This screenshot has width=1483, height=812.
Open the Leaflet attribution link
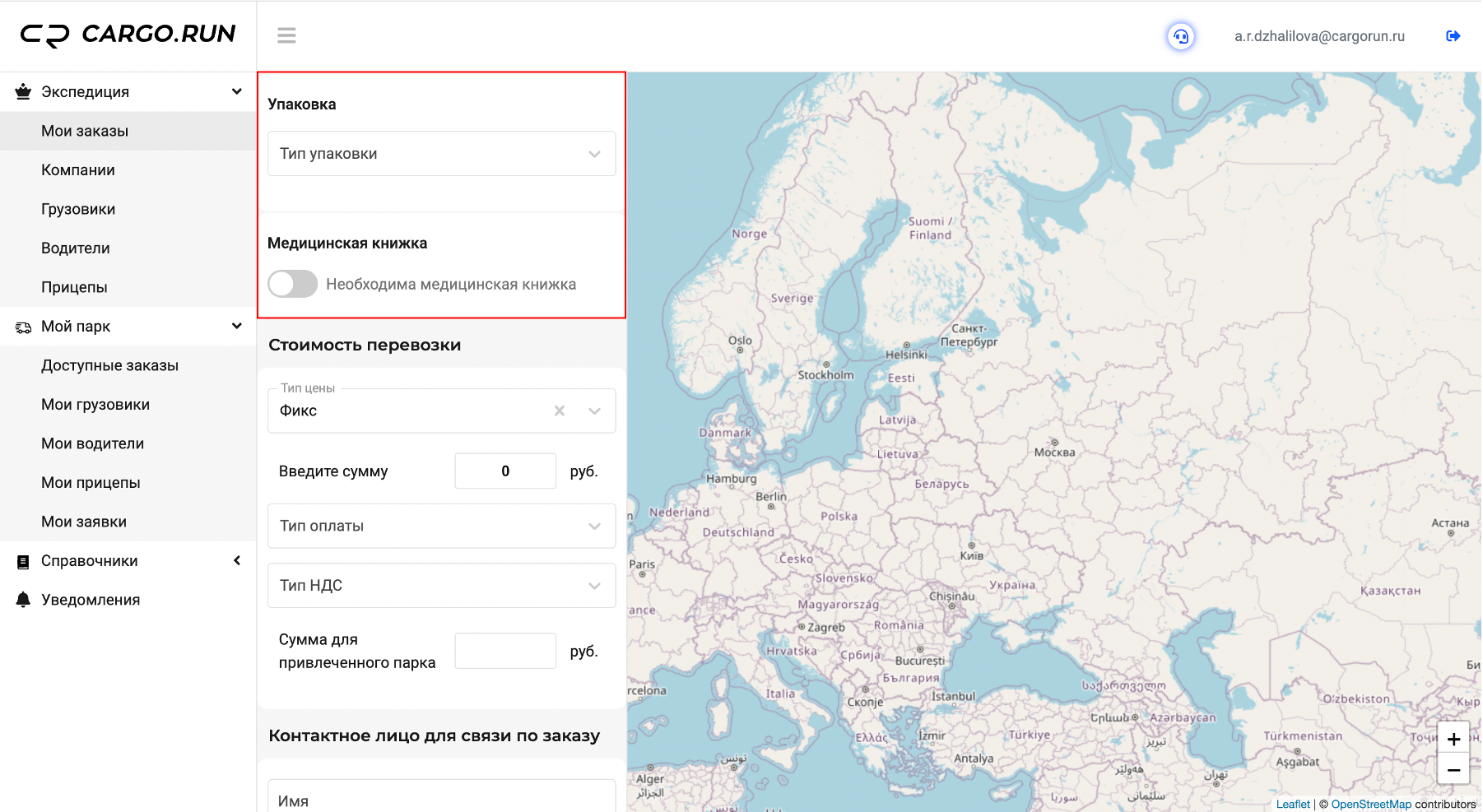point(1293,804)
